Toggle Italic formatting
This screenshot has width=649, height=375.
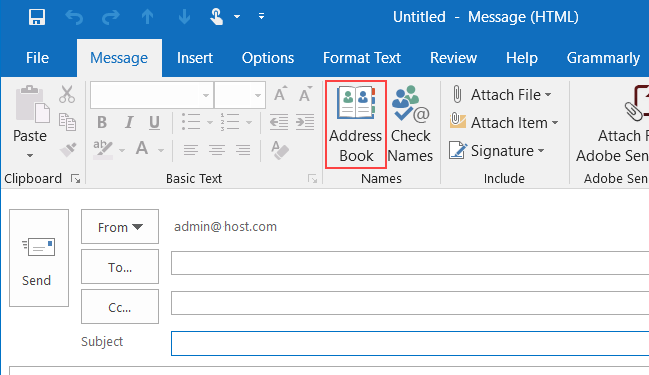129,122
